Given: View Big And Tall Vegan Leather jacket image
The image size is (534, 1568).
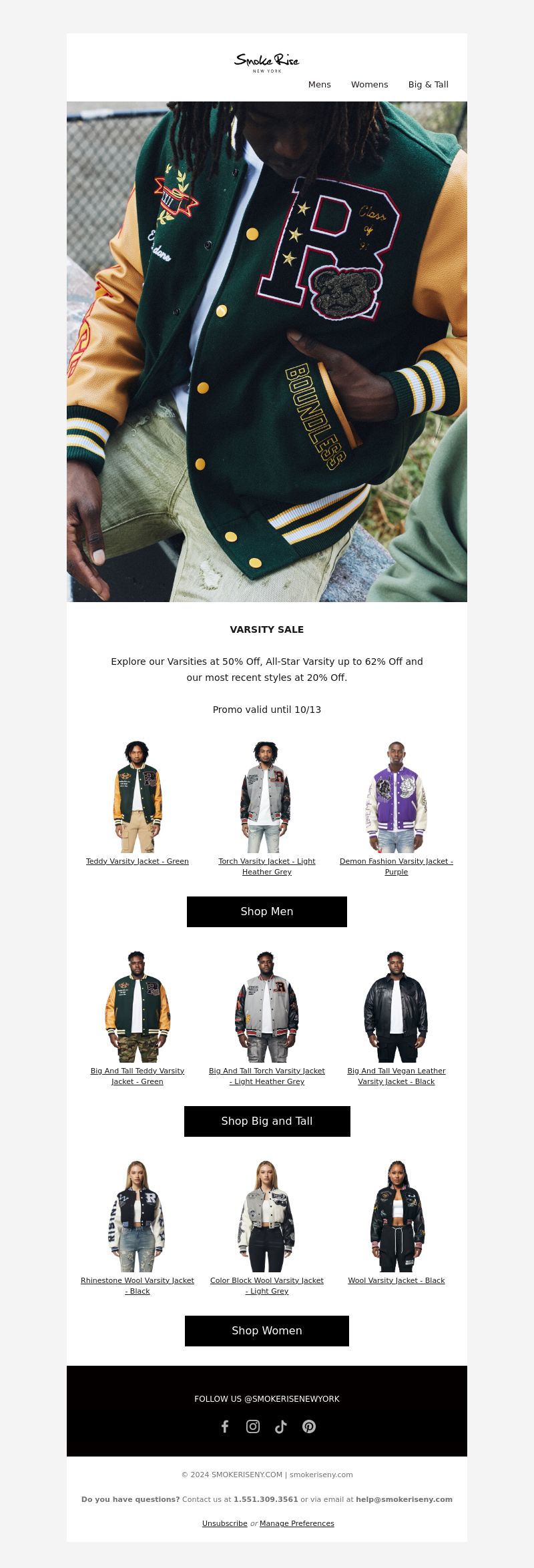Looking at the screenshot, I should [396, 1007].
